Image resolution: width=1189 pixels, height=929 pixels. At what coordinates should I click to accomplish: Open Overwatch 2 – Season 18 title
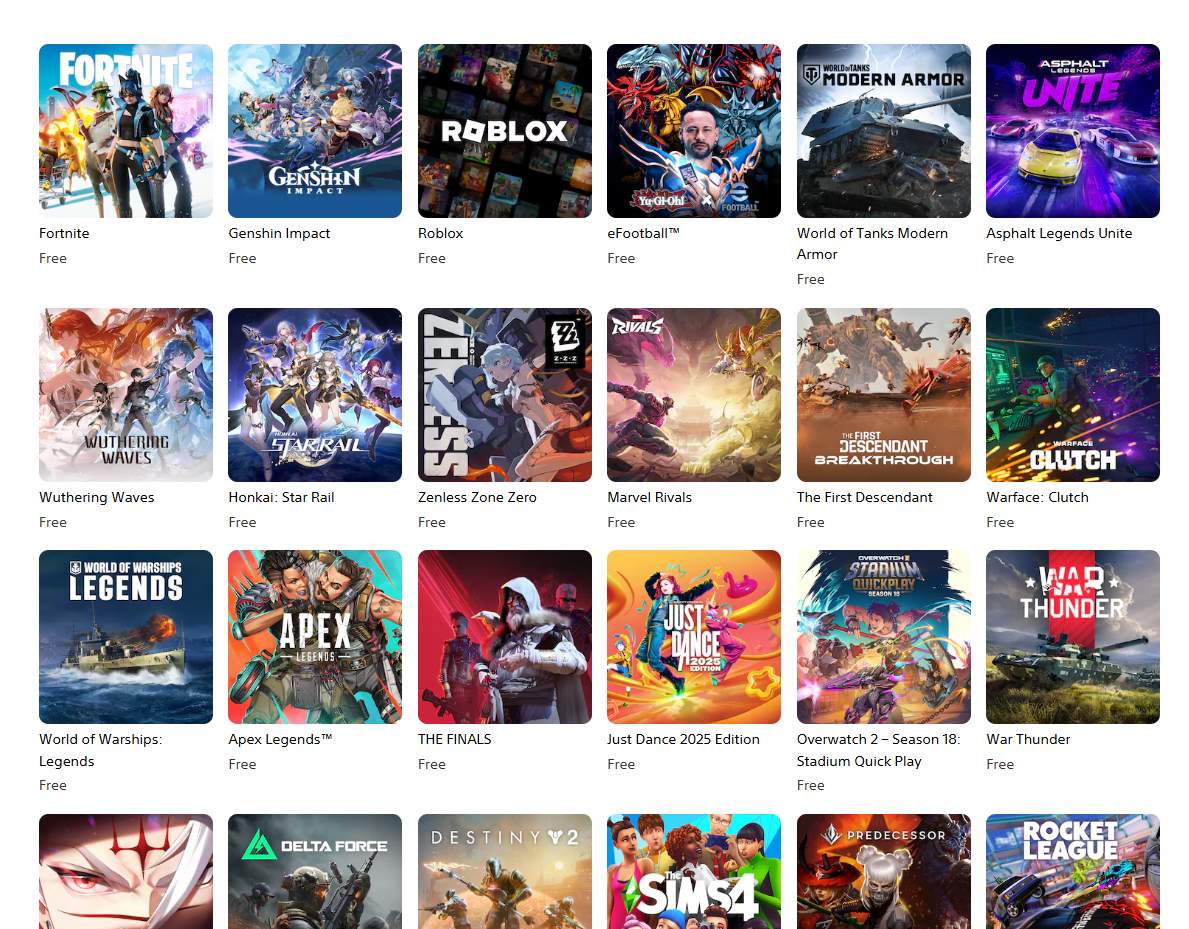tap(878, 750)
